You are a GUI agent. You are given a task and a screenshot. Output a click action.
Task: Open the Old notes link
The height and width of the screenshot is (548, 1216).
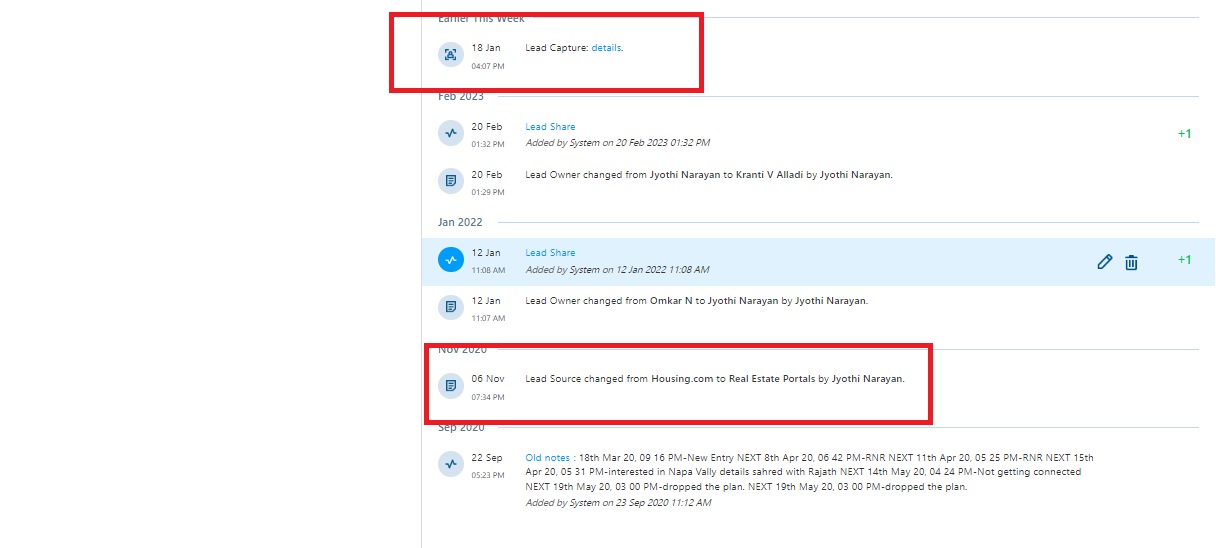click(548, 458)
